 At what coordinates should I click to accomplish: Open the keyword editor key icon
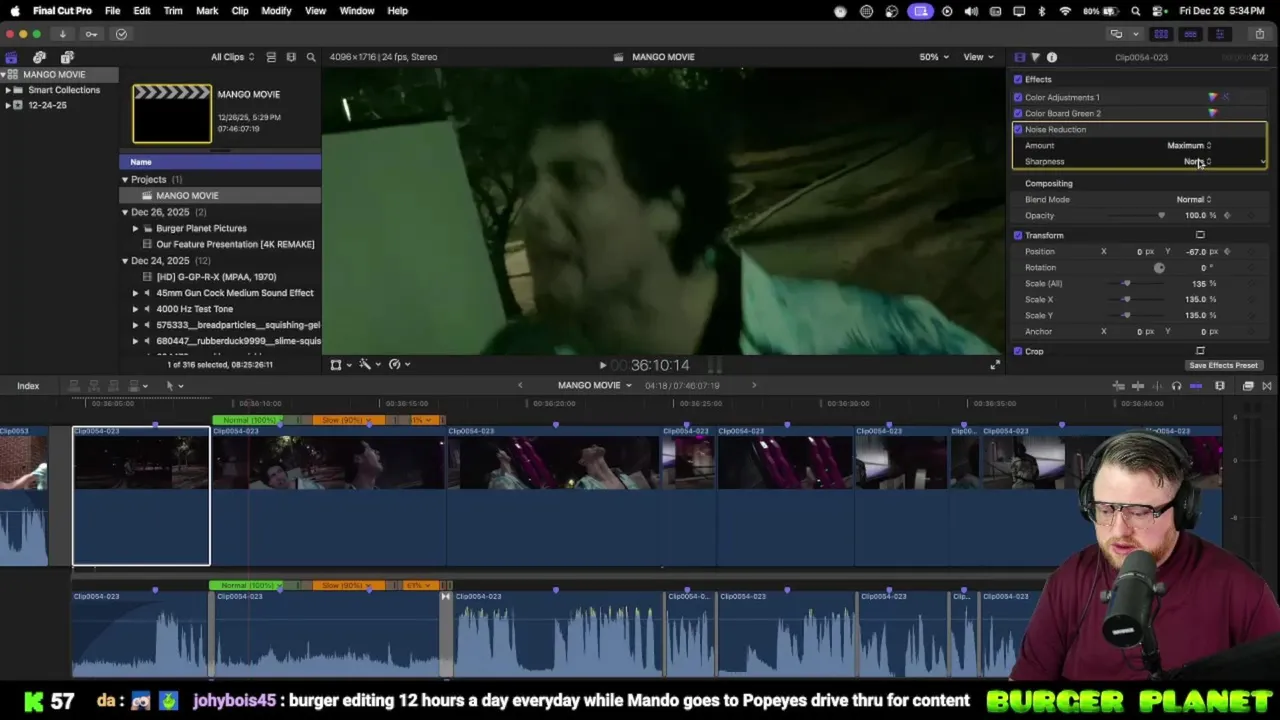point(91,34)
